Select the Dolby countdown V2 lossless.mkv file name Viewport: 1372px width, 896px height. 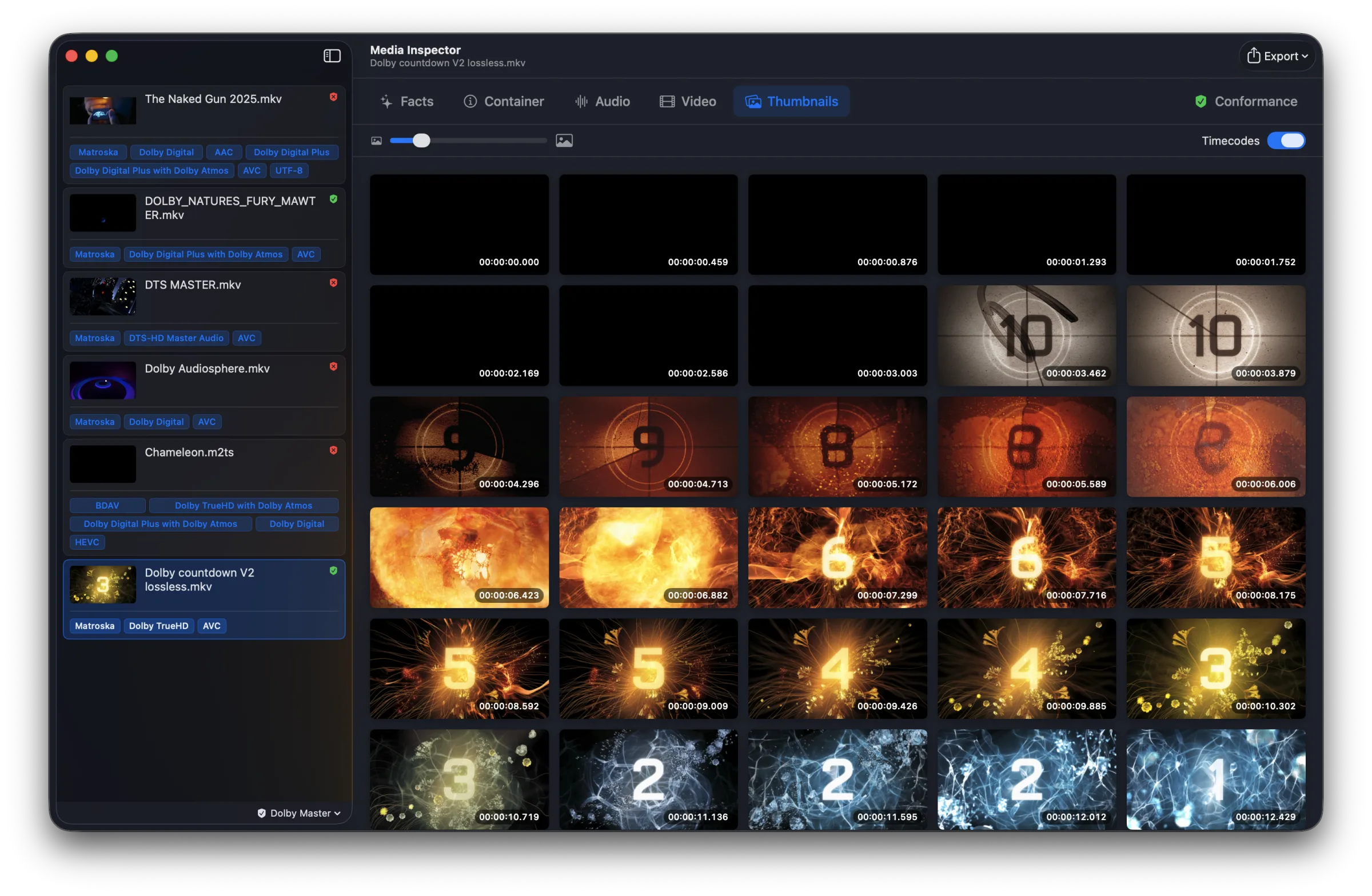(200, 579)
